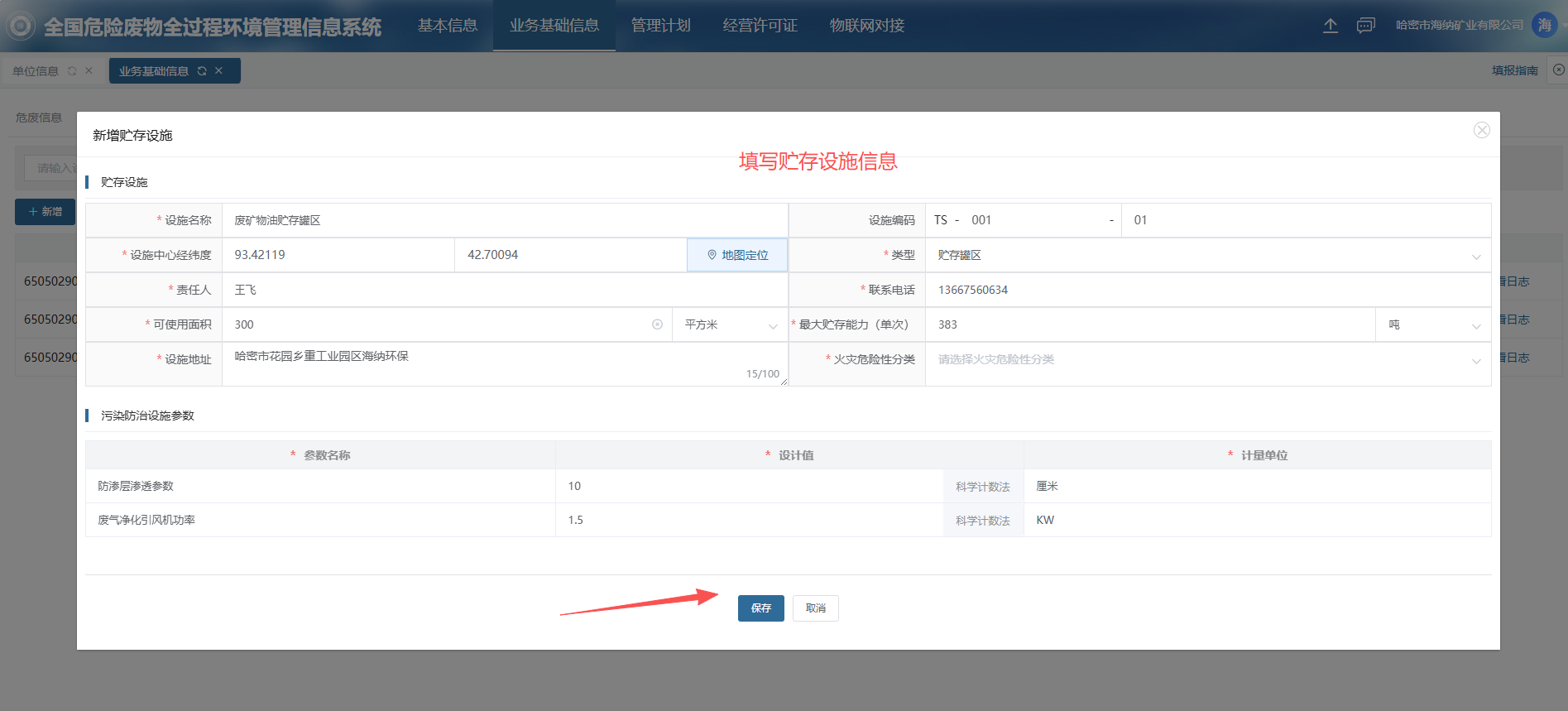The image size is (1568, 711).
Task: Click the 设施名称 input field
Action: pos(505,220)
